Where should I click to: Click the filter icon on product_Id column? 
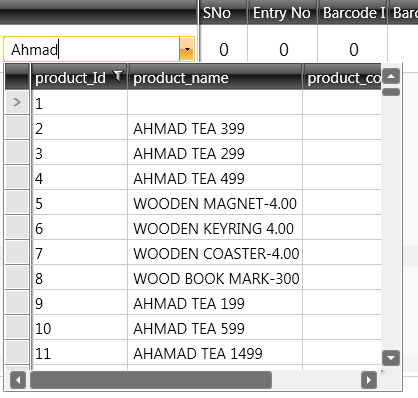click(118, 76)
